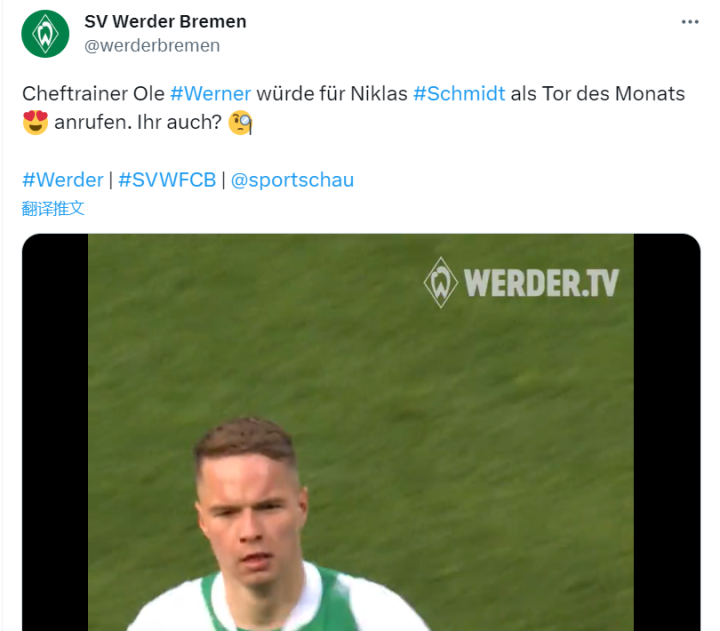Open the Werder Bremen profile avatar

point(45,34)
